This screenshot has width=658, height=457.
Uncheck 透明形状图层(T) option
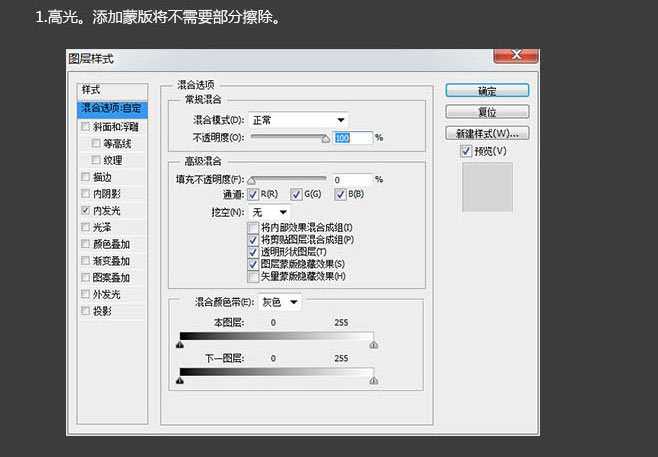(253, 252)
